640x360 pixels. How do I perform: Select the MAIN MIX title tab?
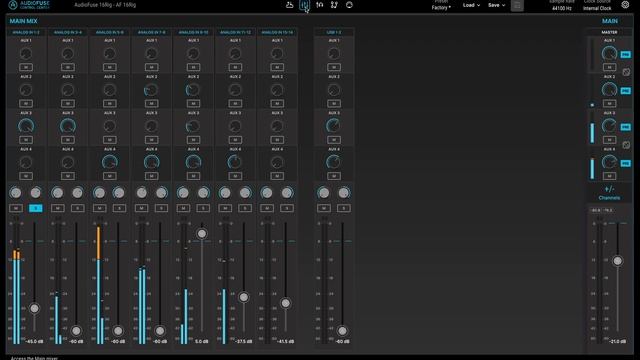tap(23, 21)
